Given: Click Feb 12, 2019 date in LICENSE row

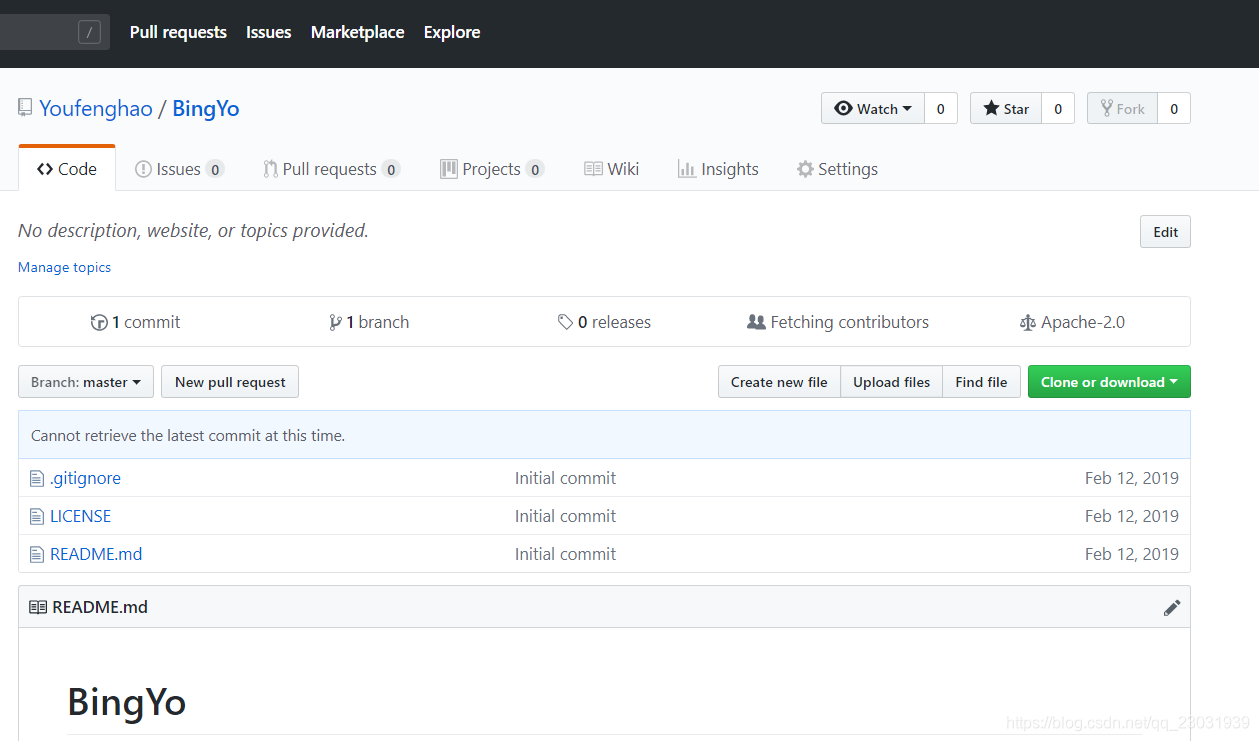Looking at the screenshot, I should pos(1132,516).
